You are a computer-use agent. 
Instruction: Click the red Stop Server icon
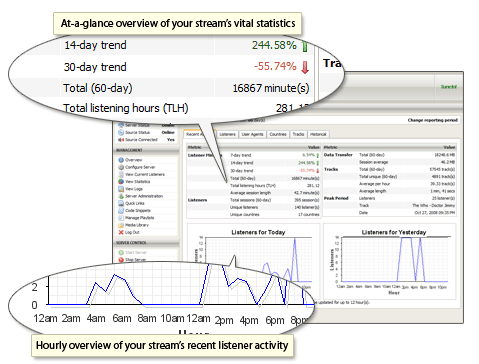(x=121, y=260)
